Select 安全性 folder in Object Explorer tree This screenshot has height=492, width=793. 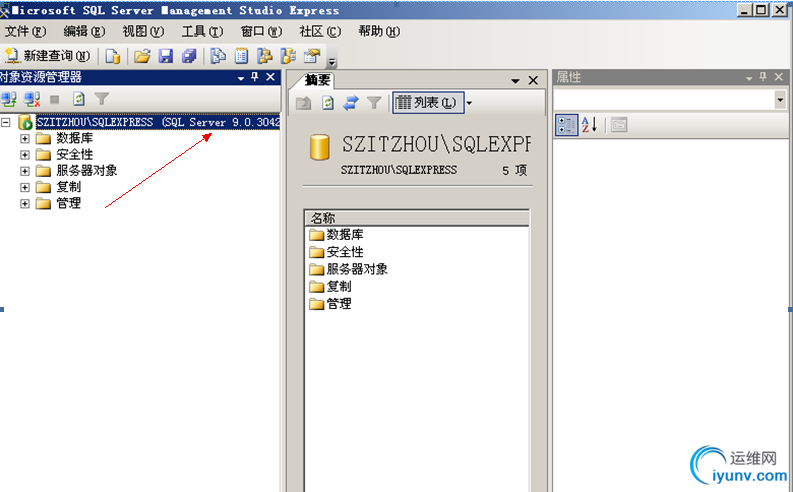[x=74, y=154]
